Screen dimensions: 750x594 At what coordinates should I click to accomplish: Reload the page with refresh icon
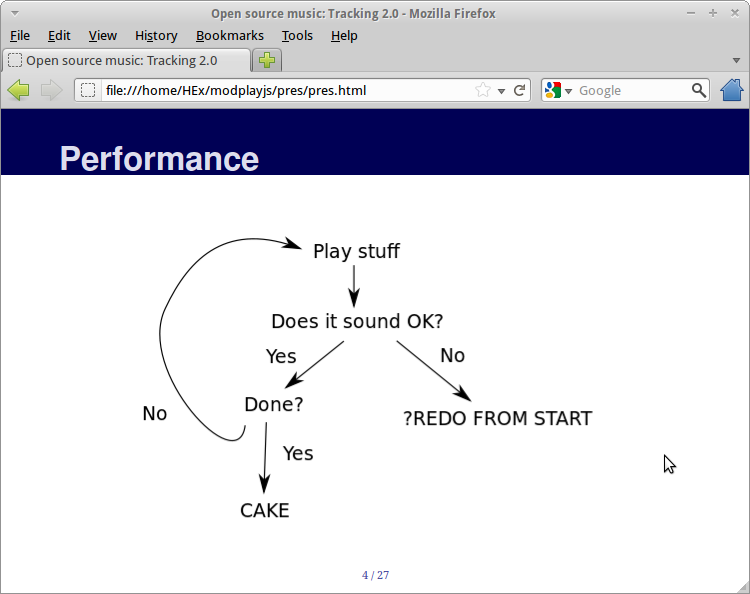coord(519,90)
